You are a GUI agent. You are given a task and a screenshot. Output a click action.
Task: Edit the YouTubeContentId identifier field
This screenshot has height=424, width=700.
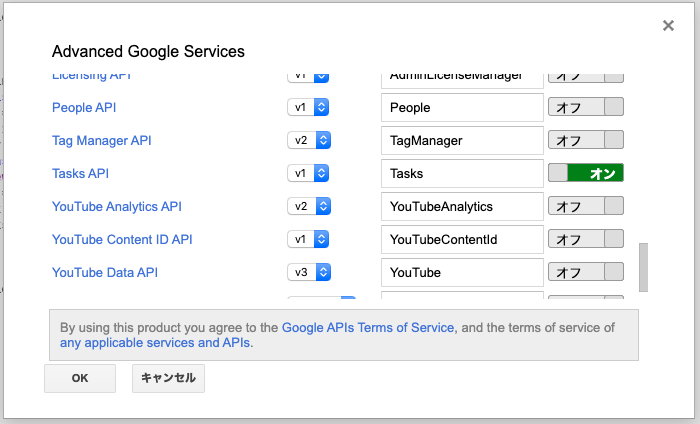point(462,240)
